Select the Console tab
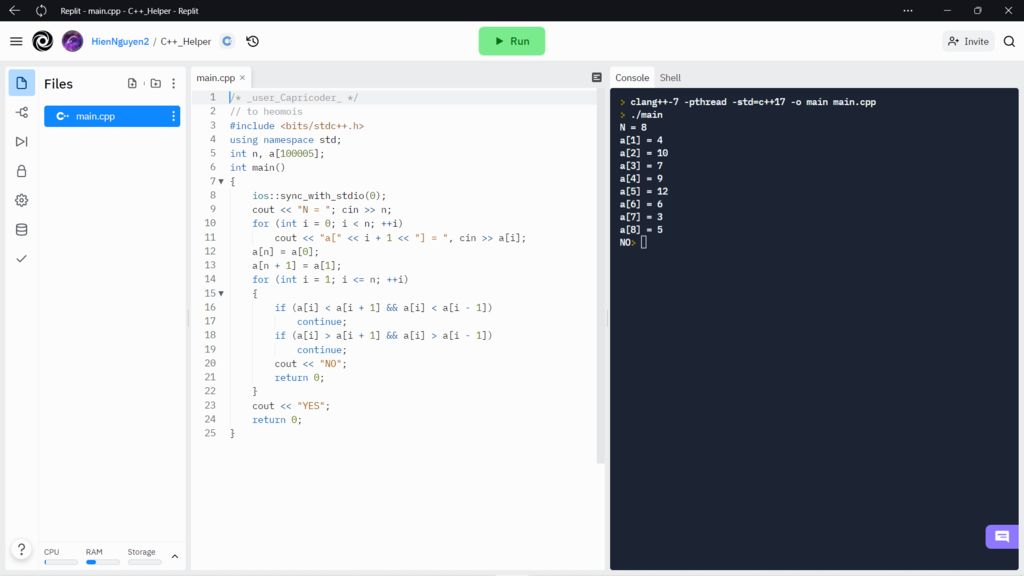Image resolution: width=1024 pixels, height=576 pixels. pyautogui.click(x=632, y=78)
